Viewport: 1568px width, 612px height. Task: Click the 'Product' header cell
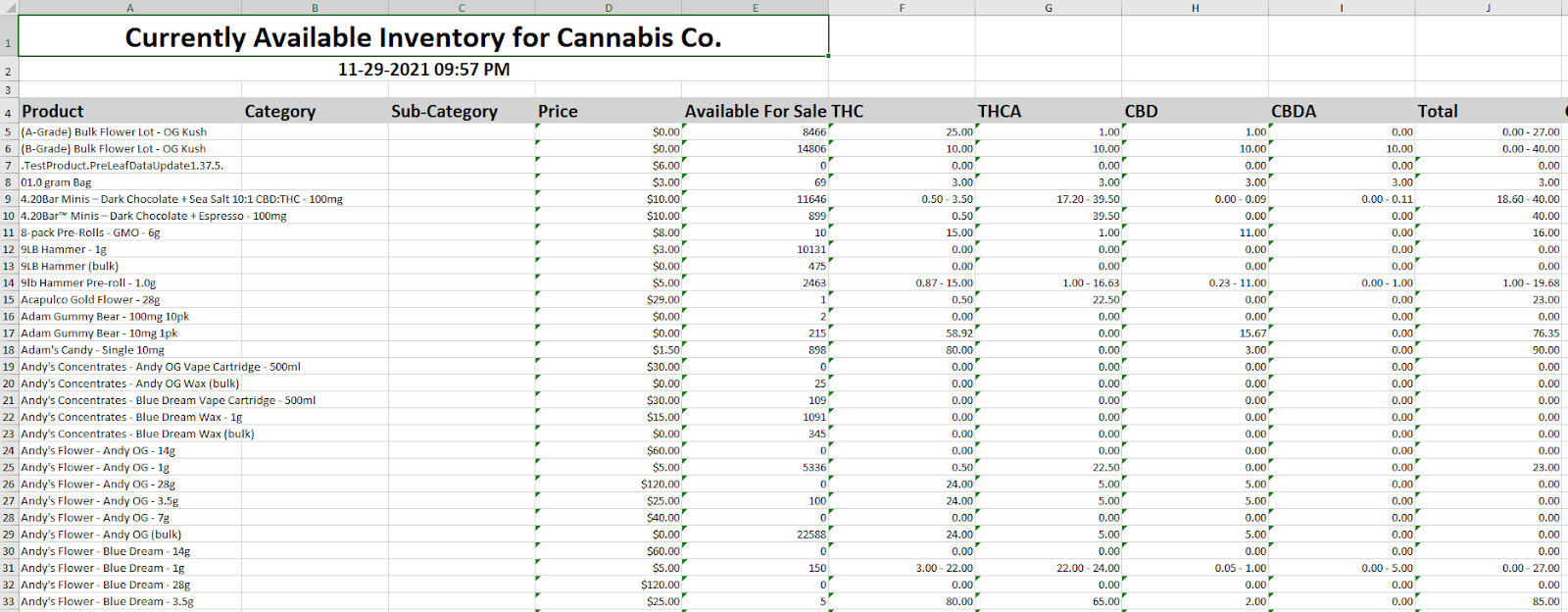[130, 111]
